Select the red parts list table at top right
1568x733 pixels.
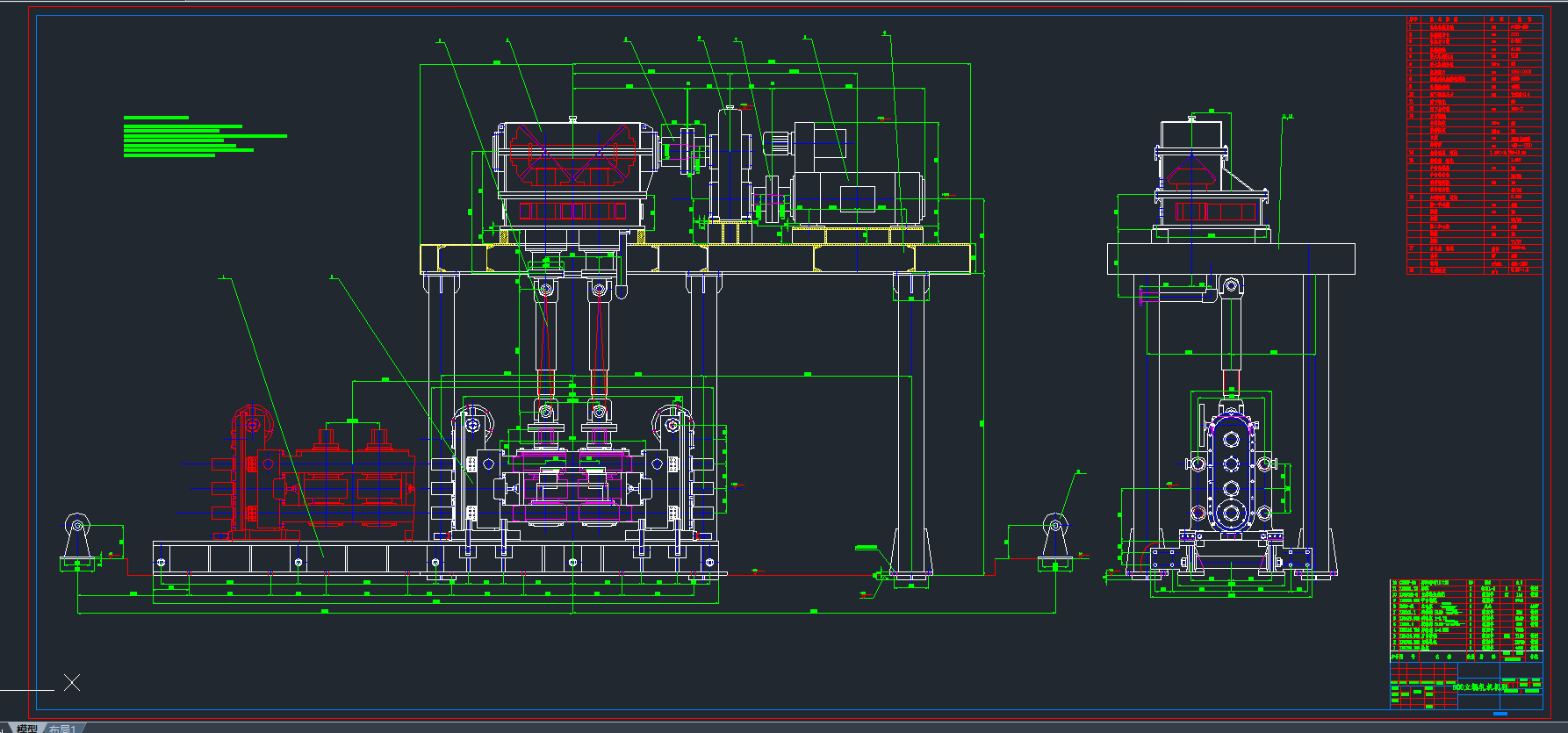pos(1474,145)
